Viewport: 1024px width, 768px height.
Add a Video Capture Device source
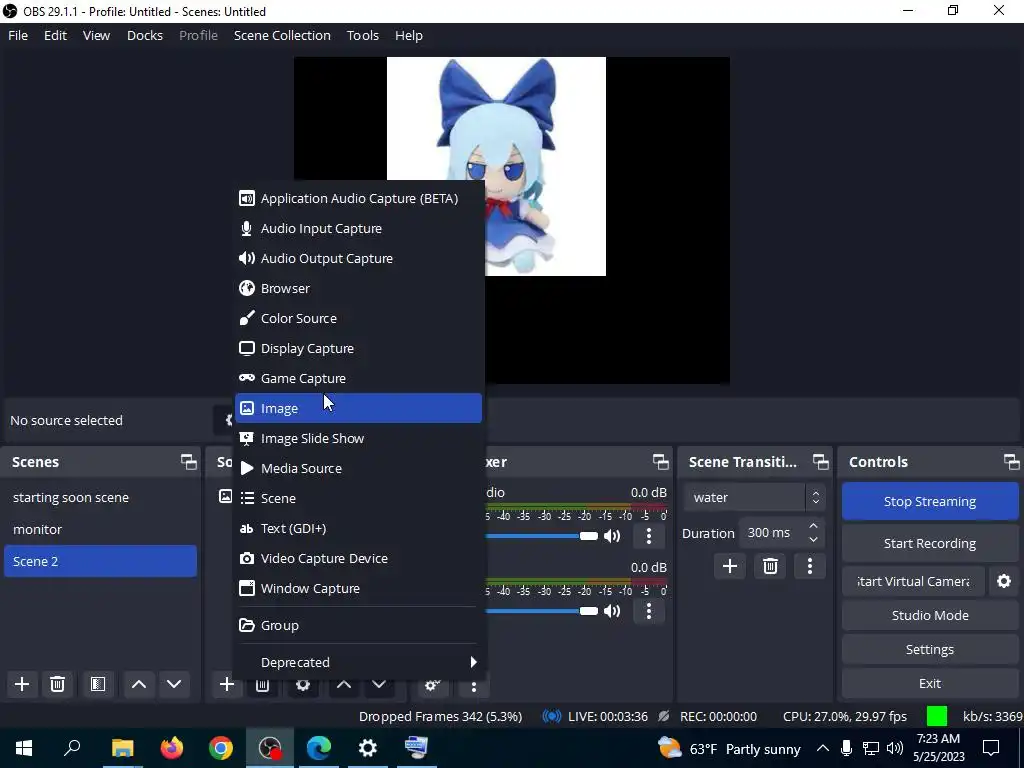[358, 558]
